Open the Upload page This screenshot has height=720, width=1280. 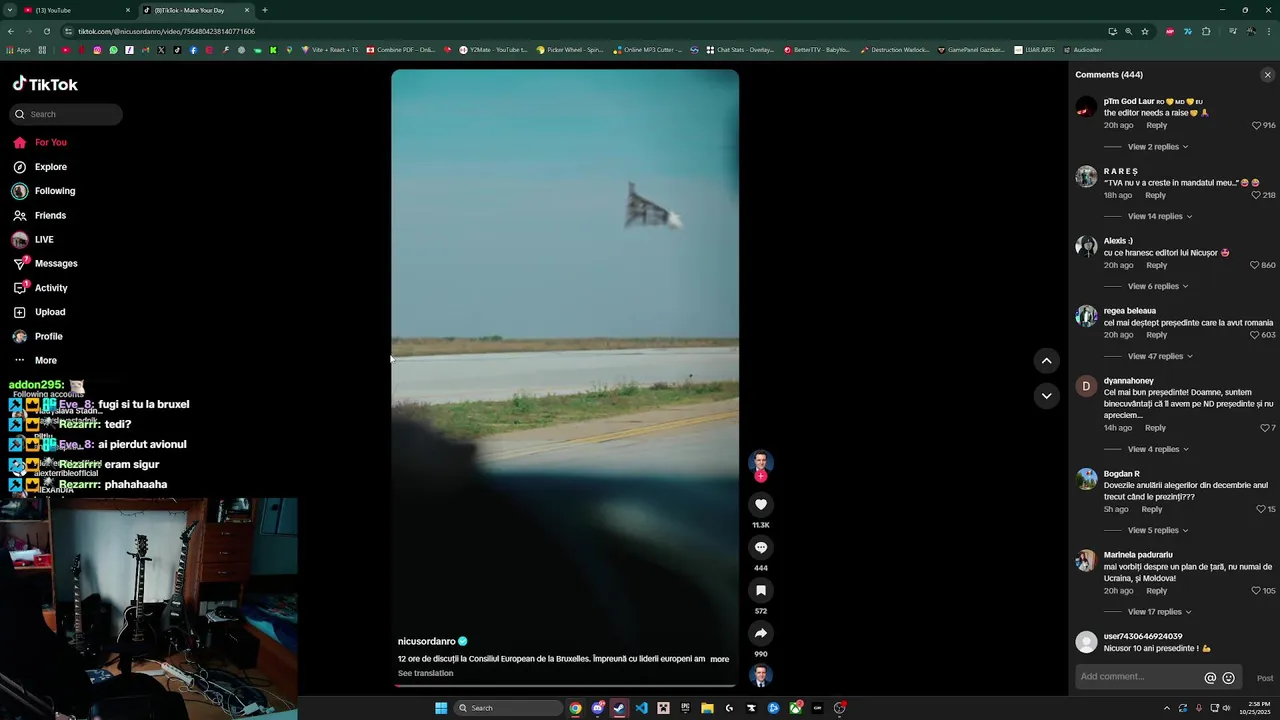pyautogui.click(x=39, y=312)
